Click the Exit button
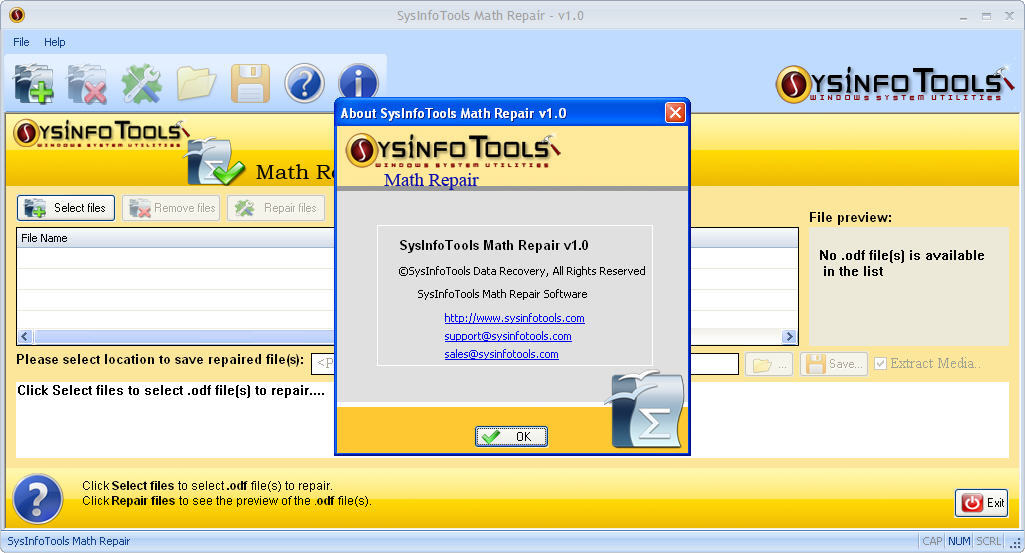Image resolution: width=1025 pixels, height=553 pixels. [x=982, y=503]
